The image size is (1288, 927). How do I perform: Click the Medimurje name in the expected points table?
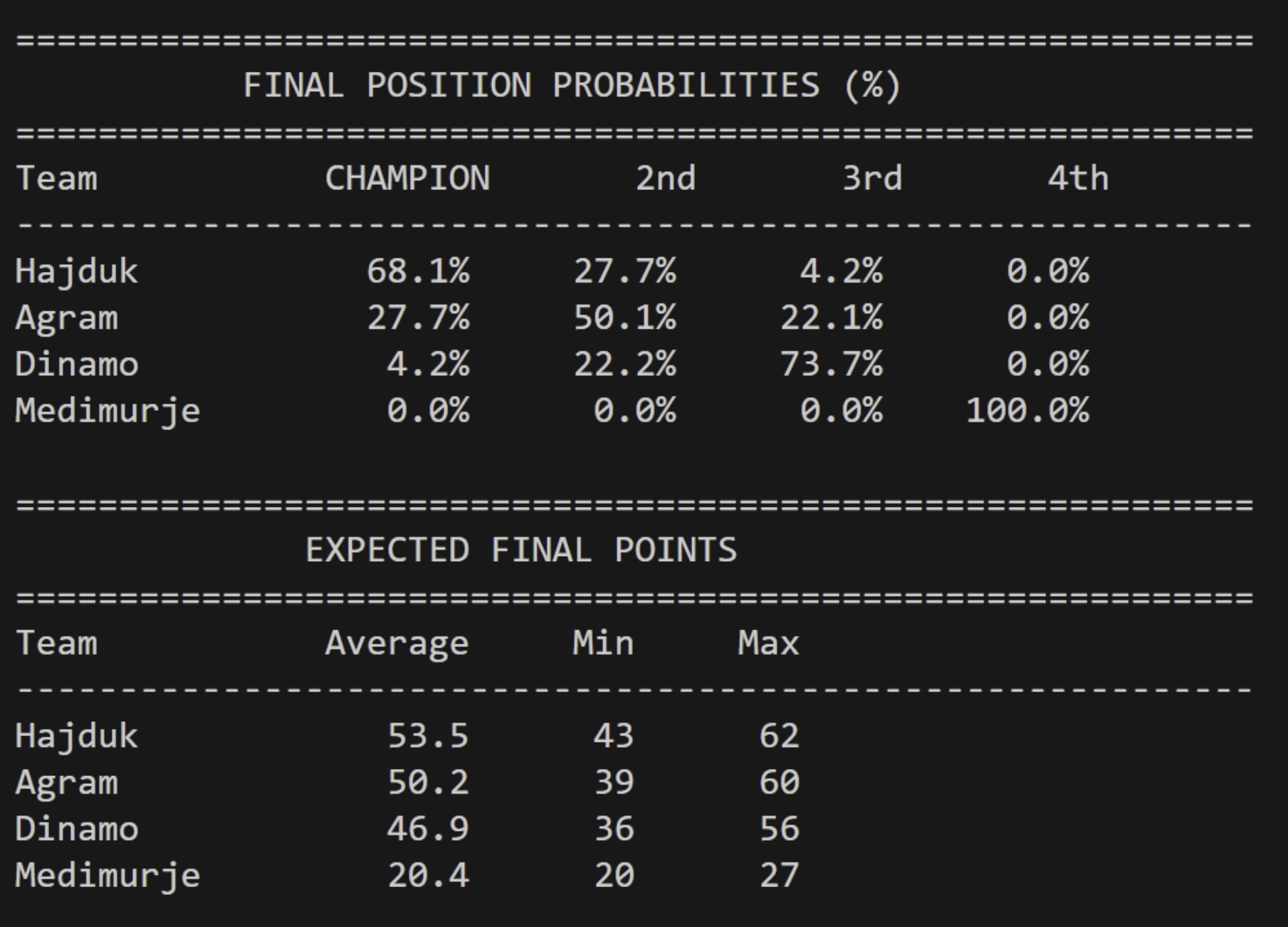point(108,875)
